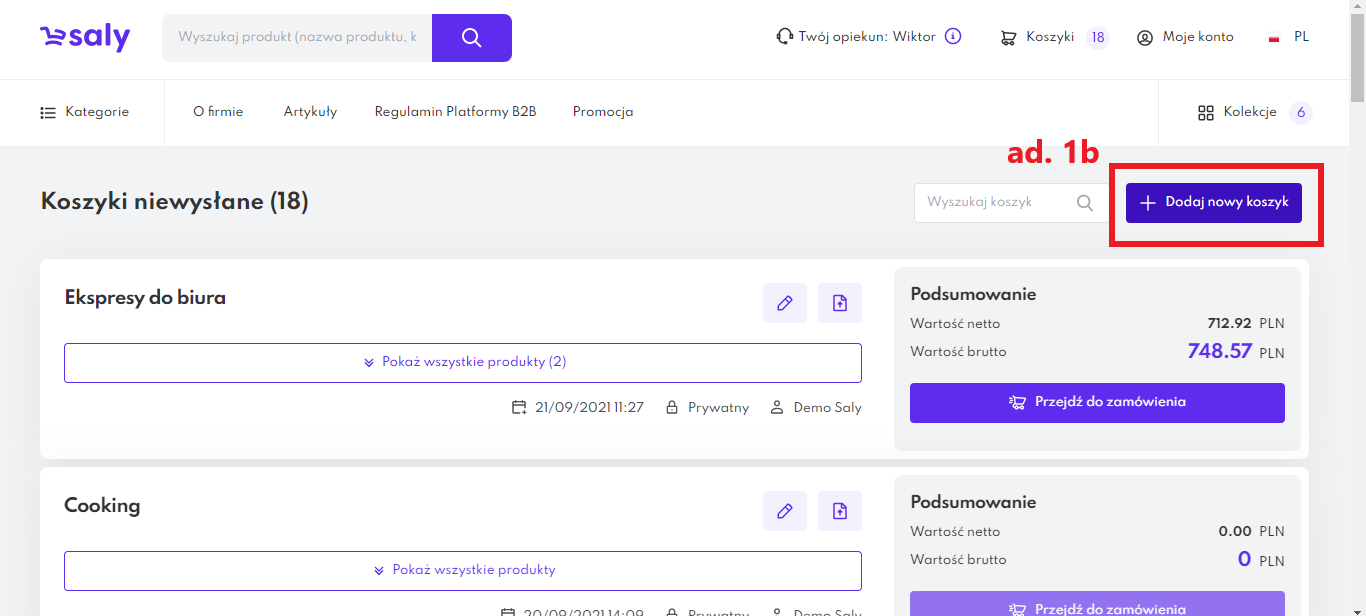This screenshot has height=616, width=1366.
Task: Export the Ekspresy do biura basket
Action: [840, 303]
